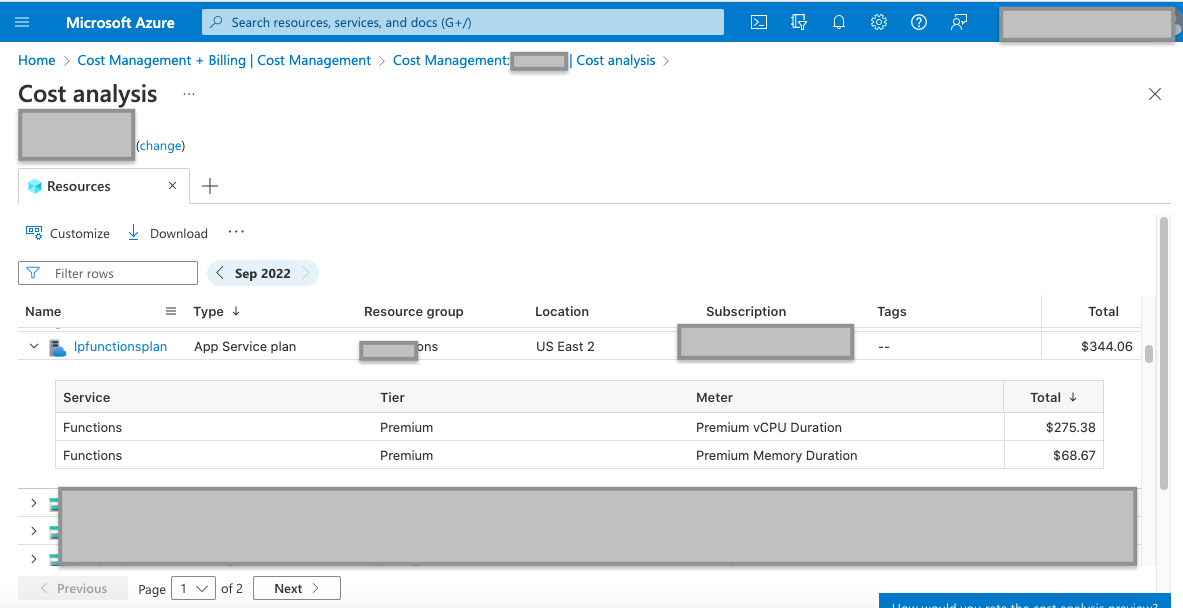Expand the first row below the sub-table
1183x608 pixels.
coord(34,502)
